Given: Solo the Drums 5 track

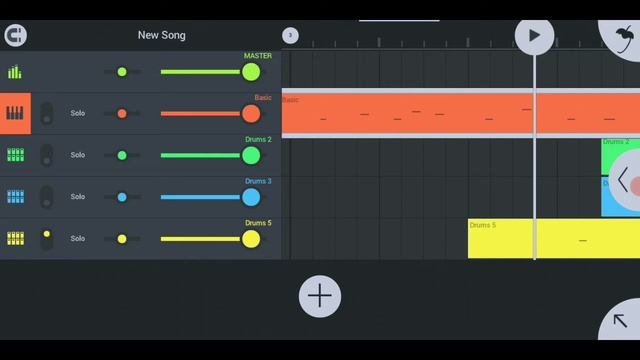Looking at the screenshot, I should pyautogui.click(x=78, y=238).
